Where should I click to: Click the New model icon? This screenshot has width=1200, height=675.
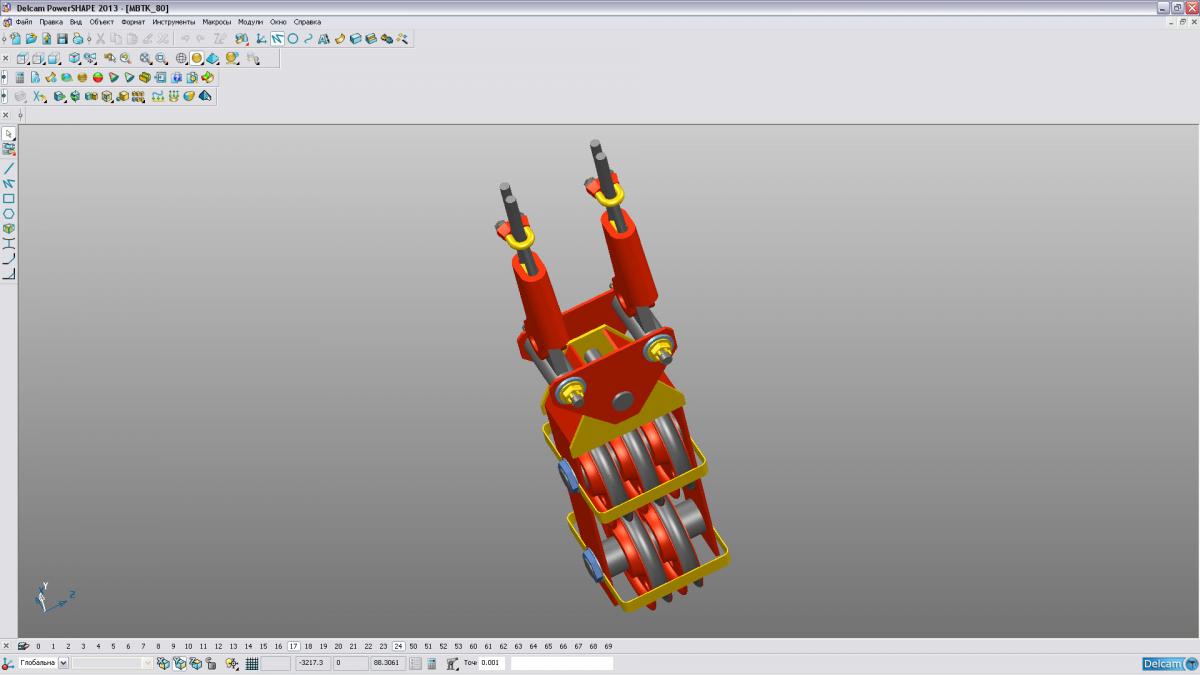(16, 38)
